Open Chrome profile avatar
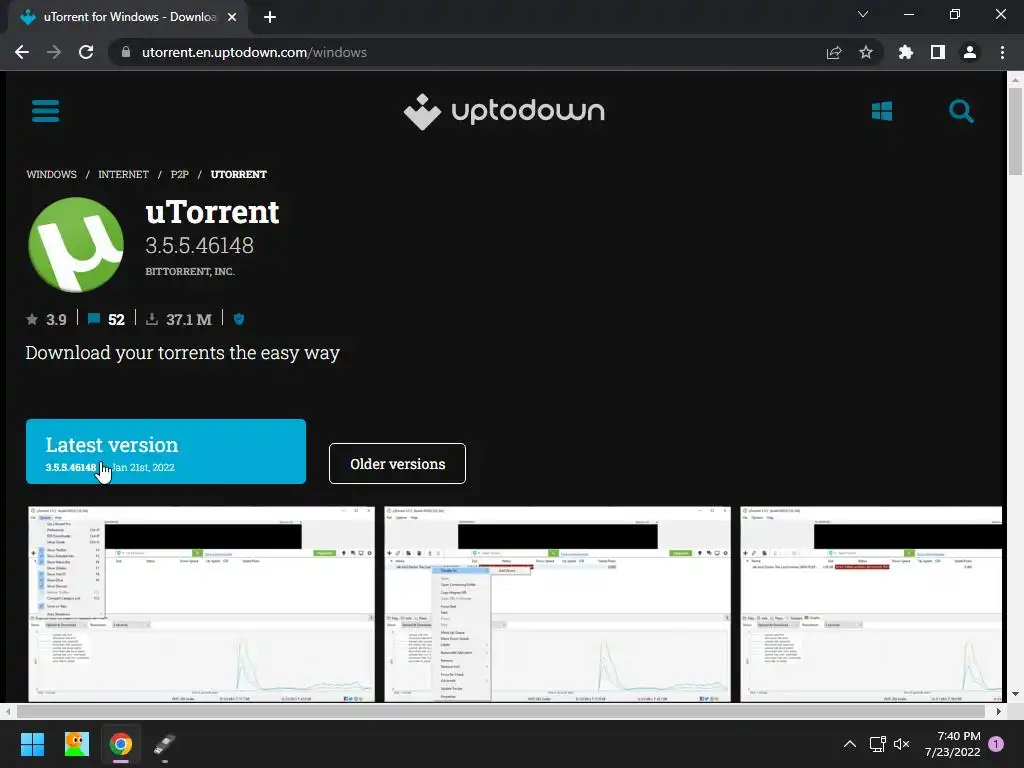1024x768 pixels. (x=970, y=52)
